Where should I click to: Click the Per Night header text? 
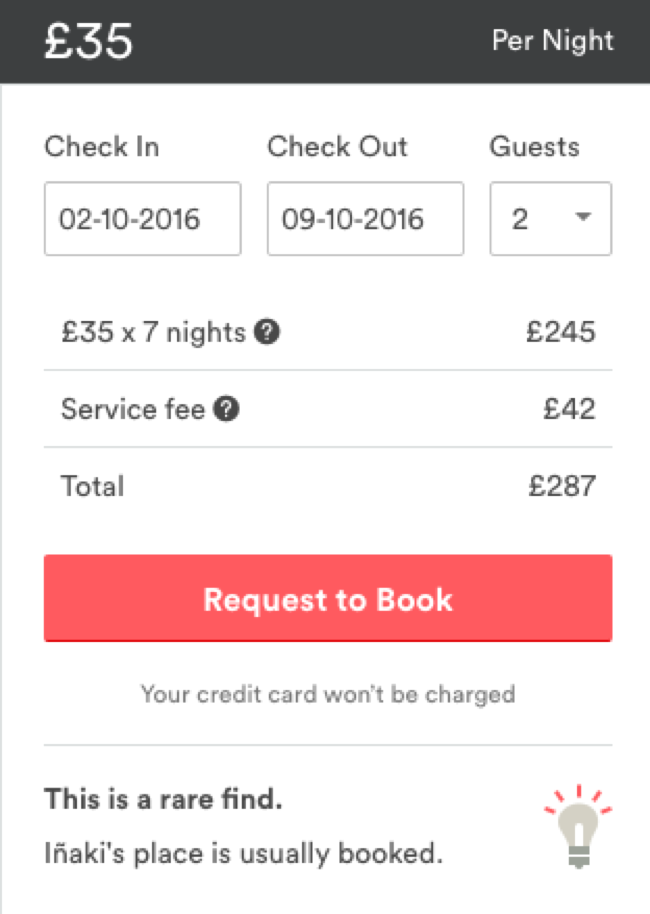553,41
